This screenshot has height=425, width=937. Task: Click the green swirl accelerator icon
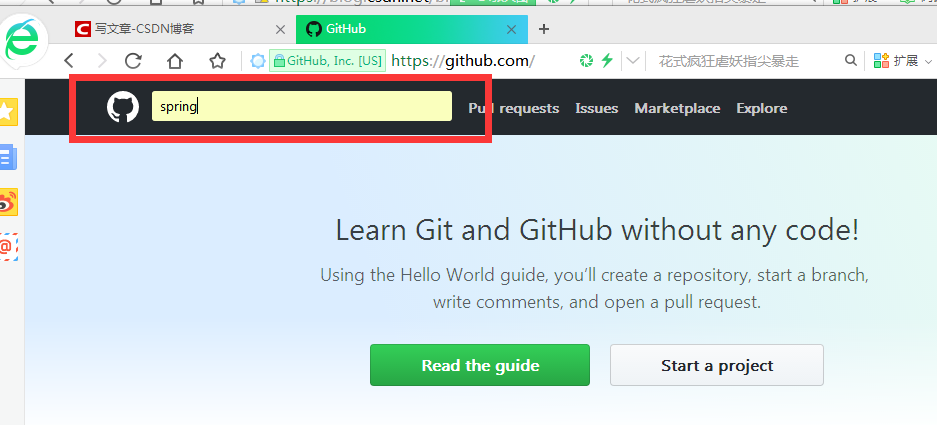(x=586, y=60)
